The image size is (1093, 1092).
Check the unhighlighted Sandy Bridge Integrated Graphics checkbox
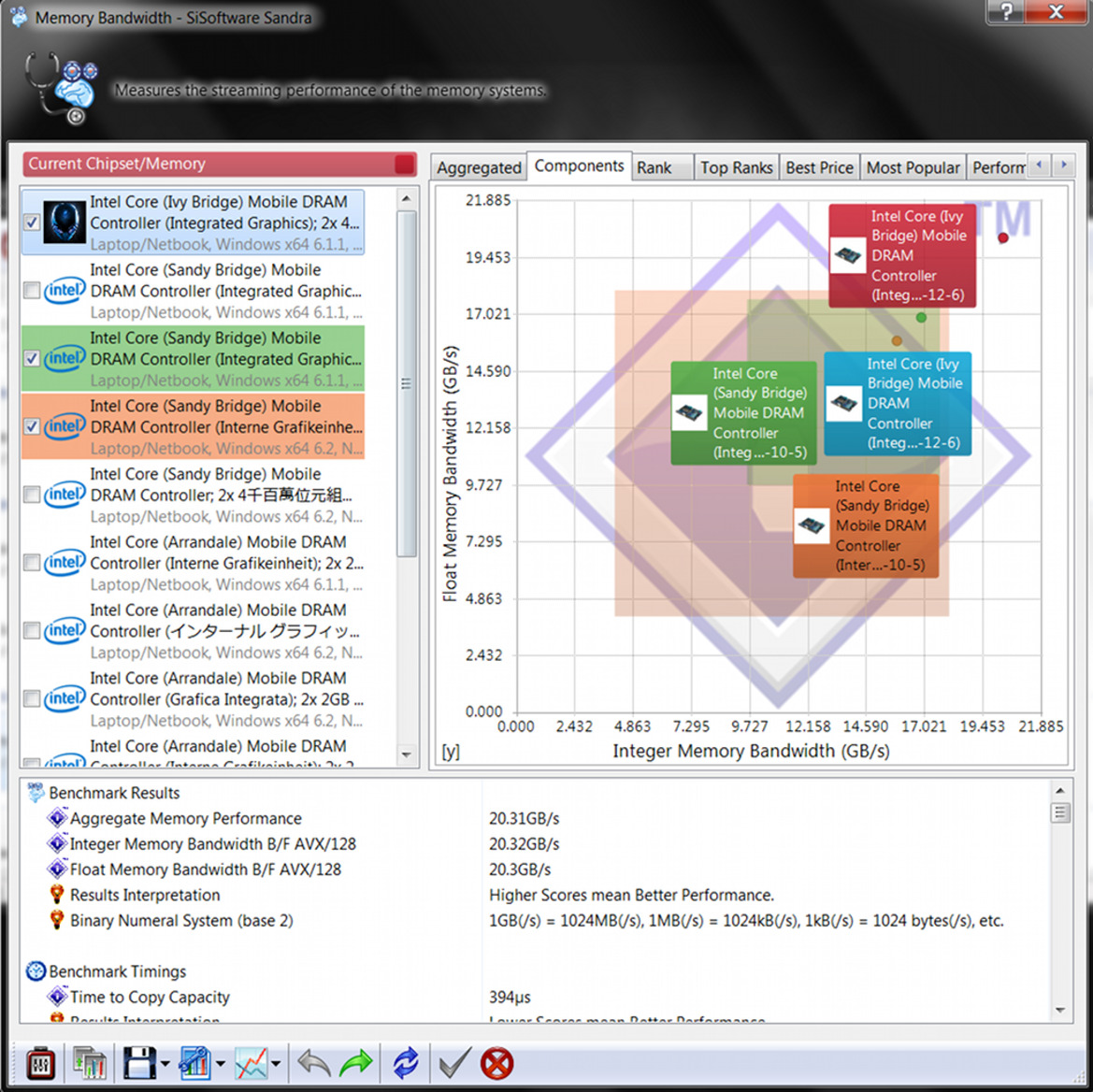(32, 291)
